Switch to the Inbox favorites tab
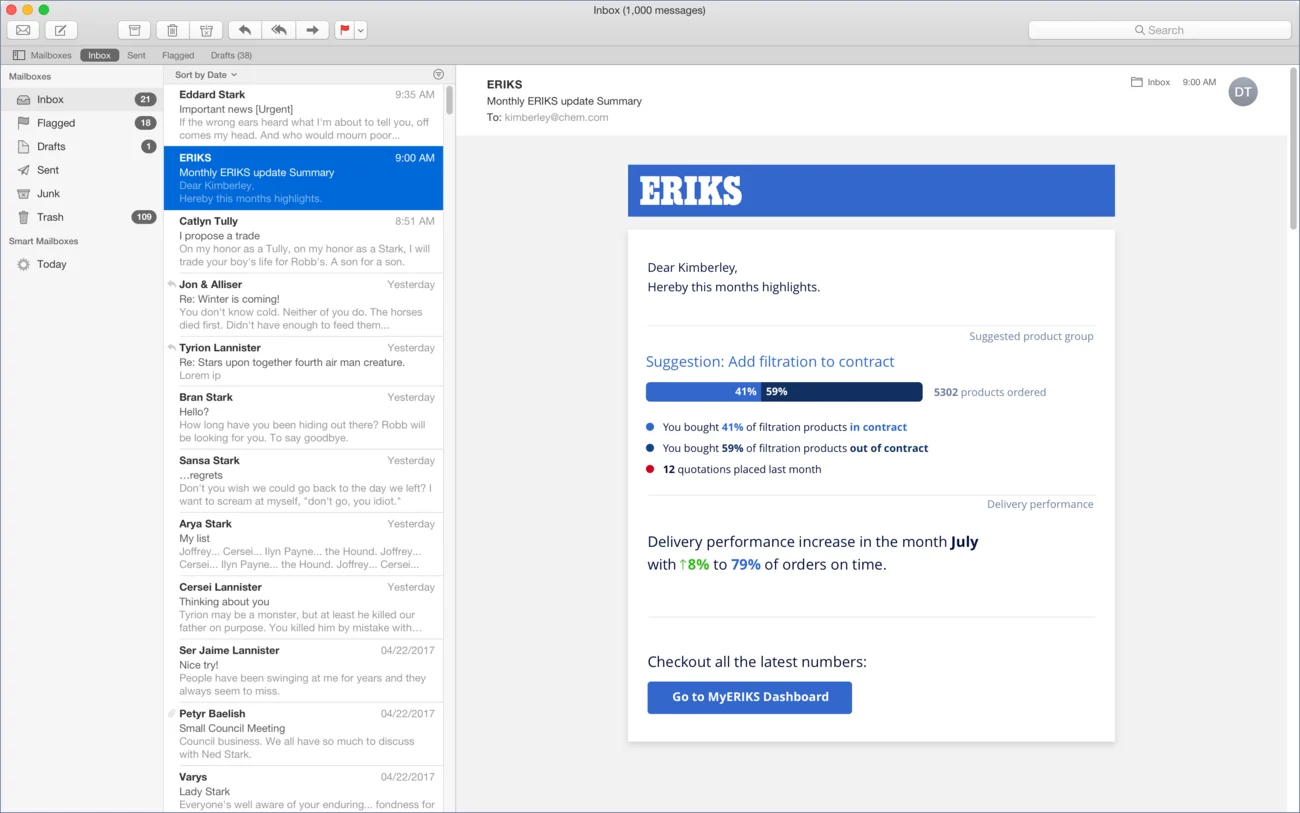The width and height of the screenshot is (1300, 813). point(100,55)
